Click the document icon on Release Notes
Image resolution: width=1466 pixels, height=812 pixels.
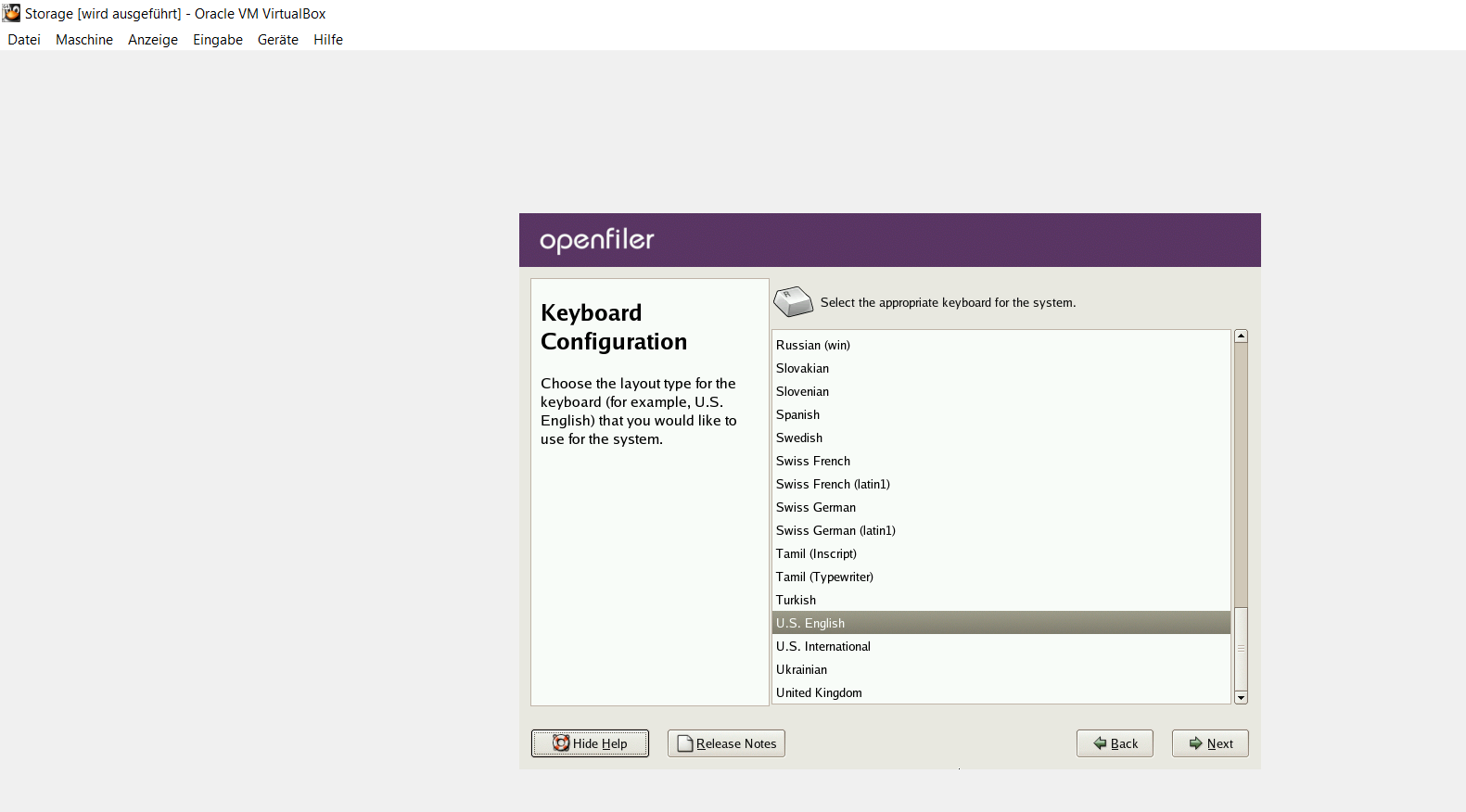(685, 743)
